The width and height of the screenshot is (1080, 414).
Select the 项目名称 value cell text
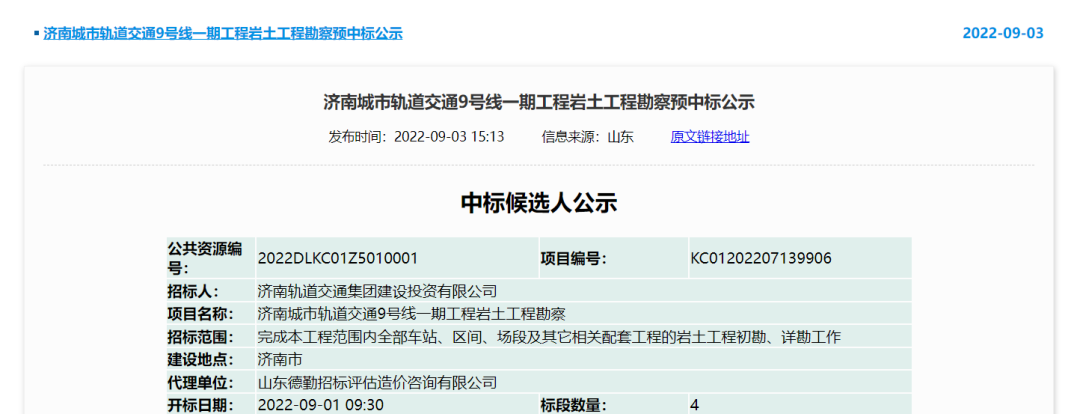coord(411,314)
